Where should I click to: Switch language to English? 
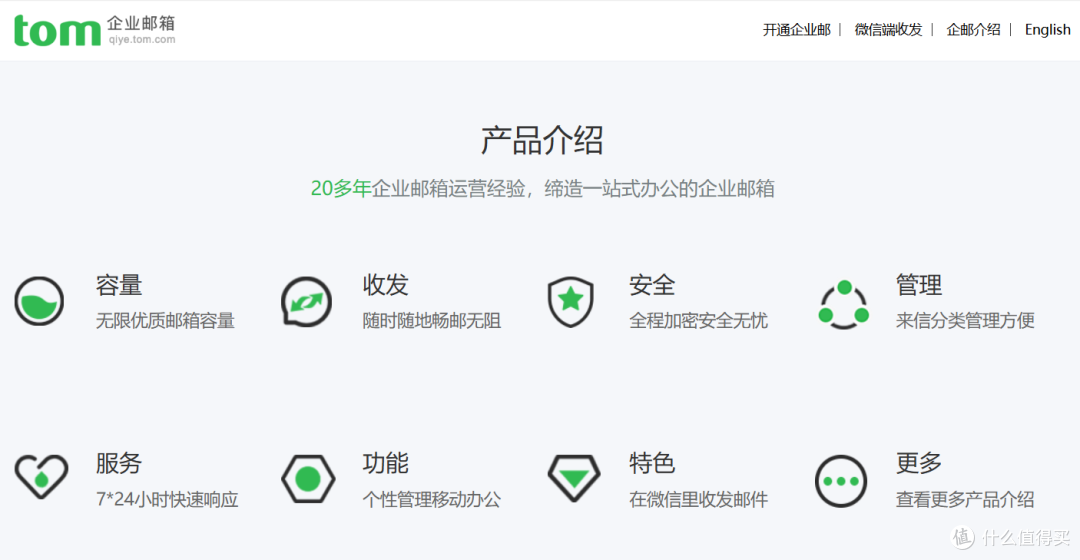point(1048,30)
